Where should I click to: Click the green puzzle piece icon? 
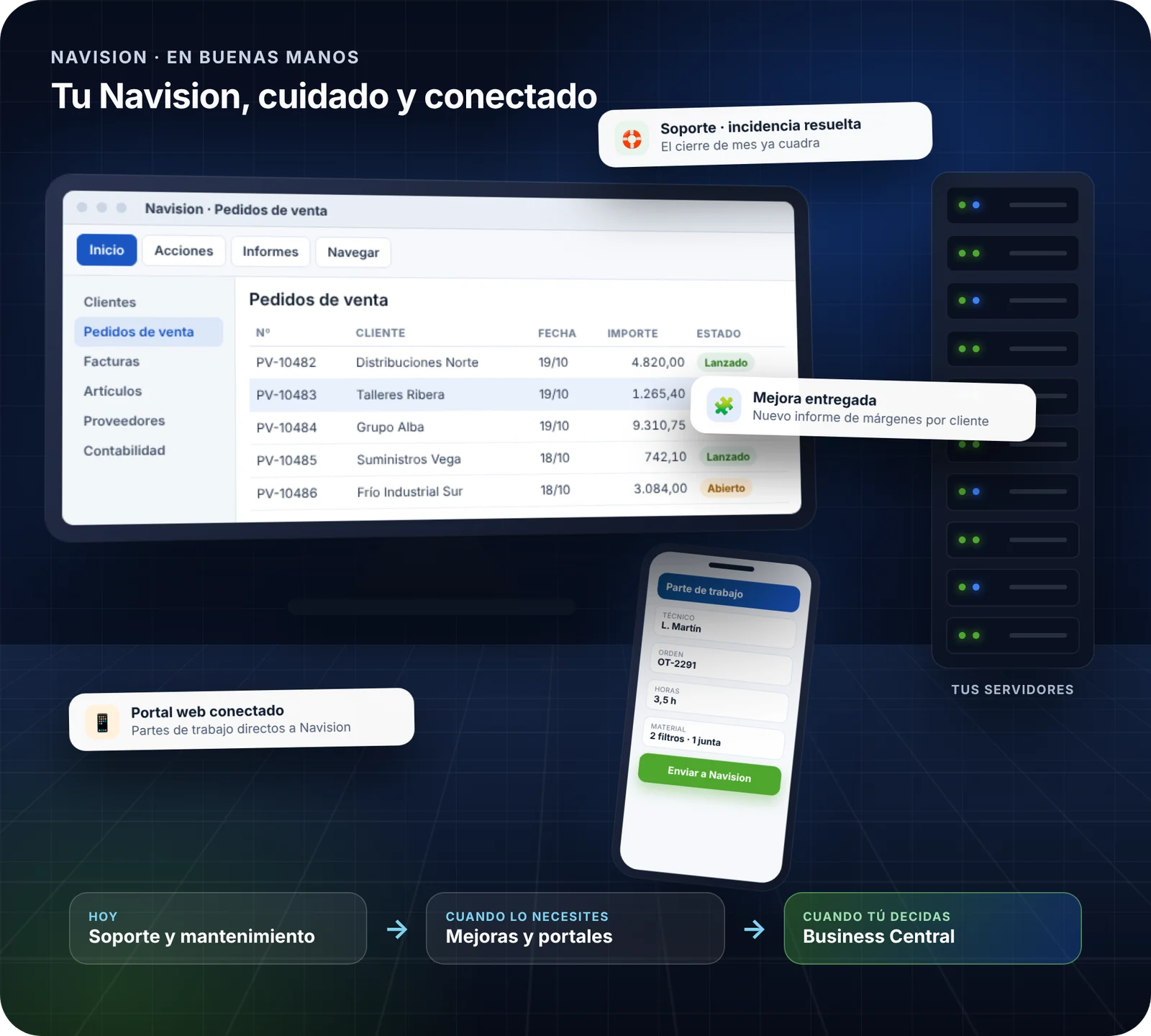(x=724, y=406)
